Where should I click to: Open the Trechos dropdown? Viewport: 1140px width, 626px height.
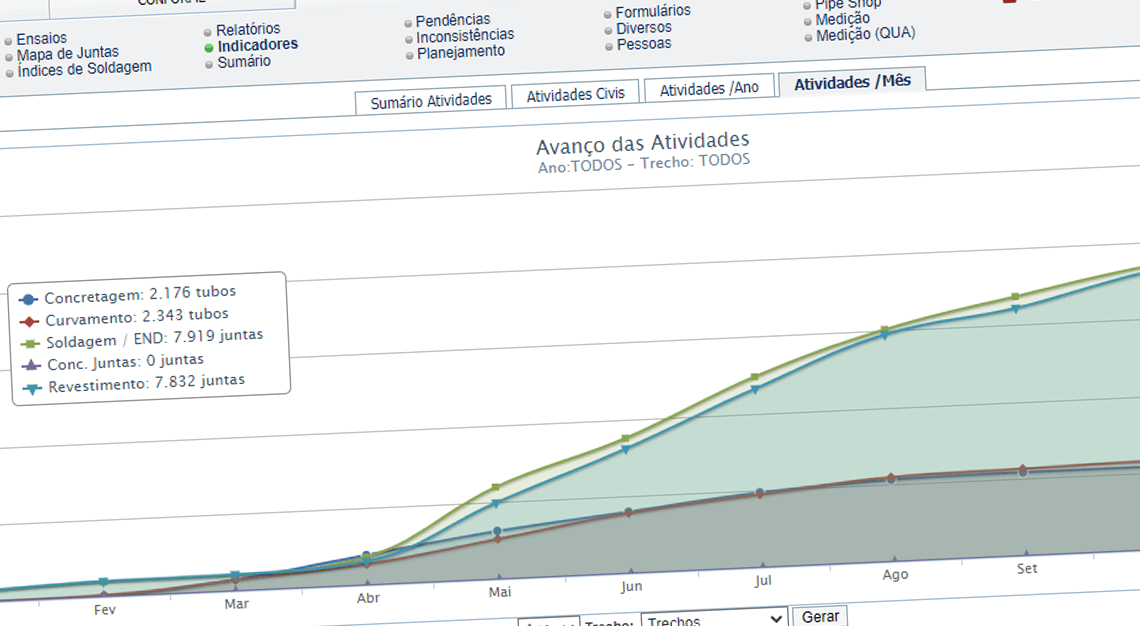713,620
